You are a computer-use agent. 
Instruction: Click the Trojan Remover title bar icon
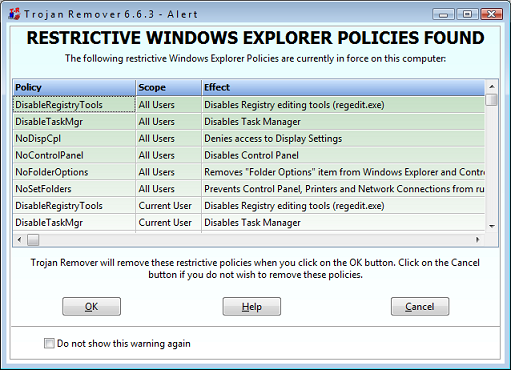coord(14,14)
